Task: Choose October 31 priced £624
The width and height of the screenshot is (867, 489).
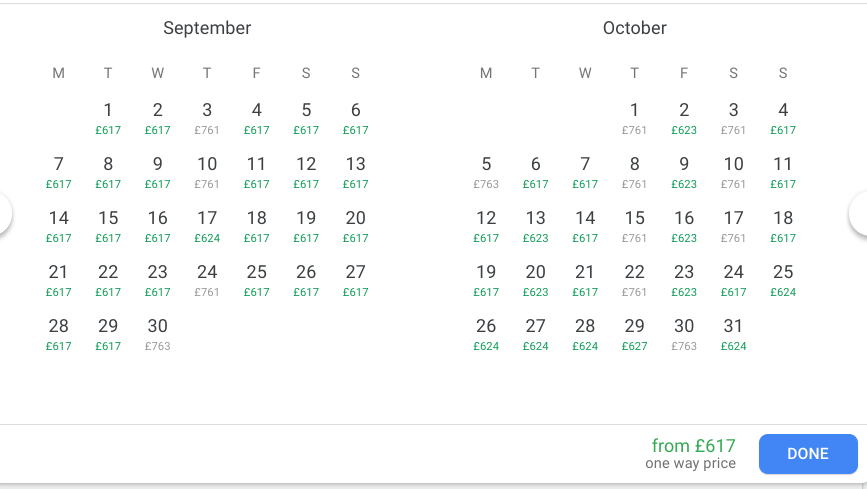Action: point(734,333)
